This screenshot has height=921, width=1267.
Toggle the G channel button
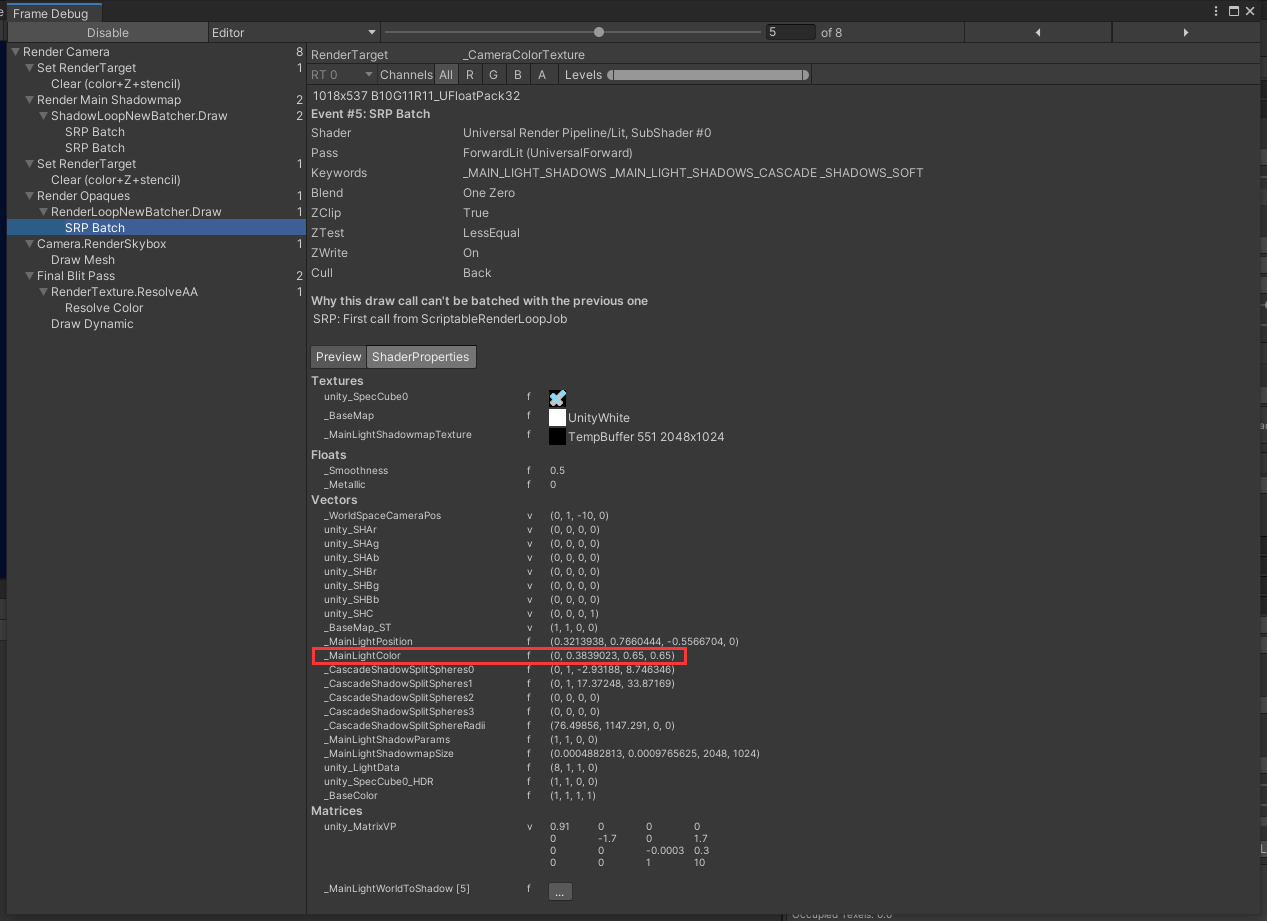(493, 75)
